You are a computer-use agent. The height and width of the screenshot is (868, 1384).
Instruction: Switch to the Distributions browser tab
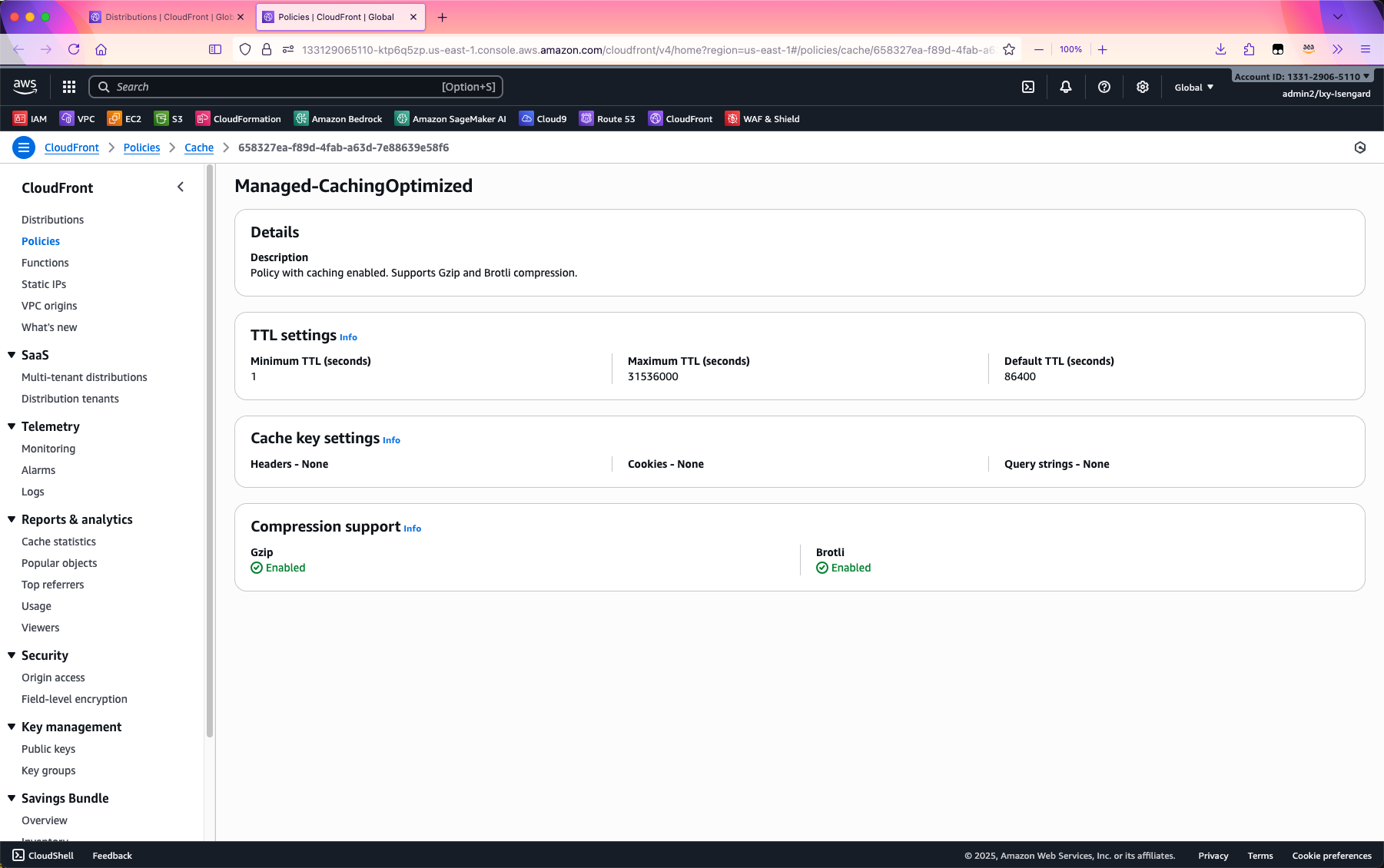(166, 17)
